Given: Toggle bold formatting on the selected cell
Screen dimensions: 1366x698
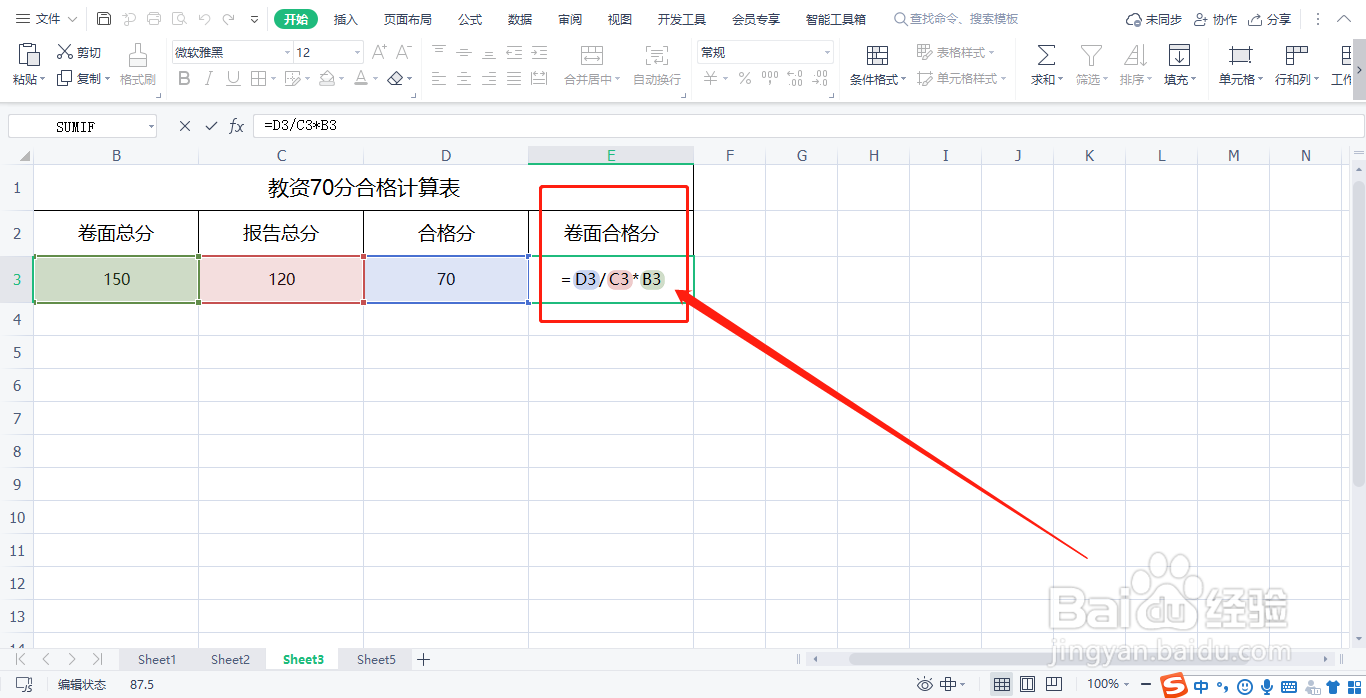Looking at the screenshot, I should (x=184, y=78).
